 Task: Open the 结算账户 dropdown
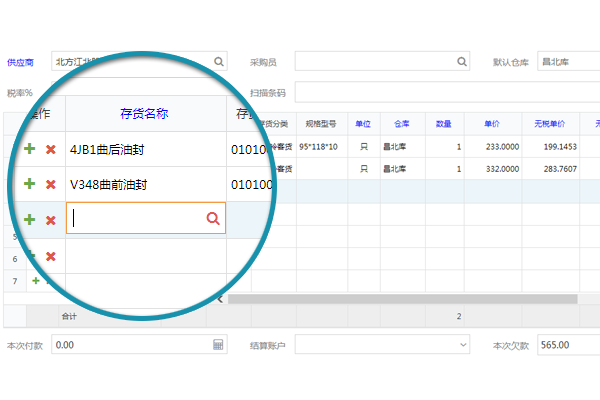(382, 344)
